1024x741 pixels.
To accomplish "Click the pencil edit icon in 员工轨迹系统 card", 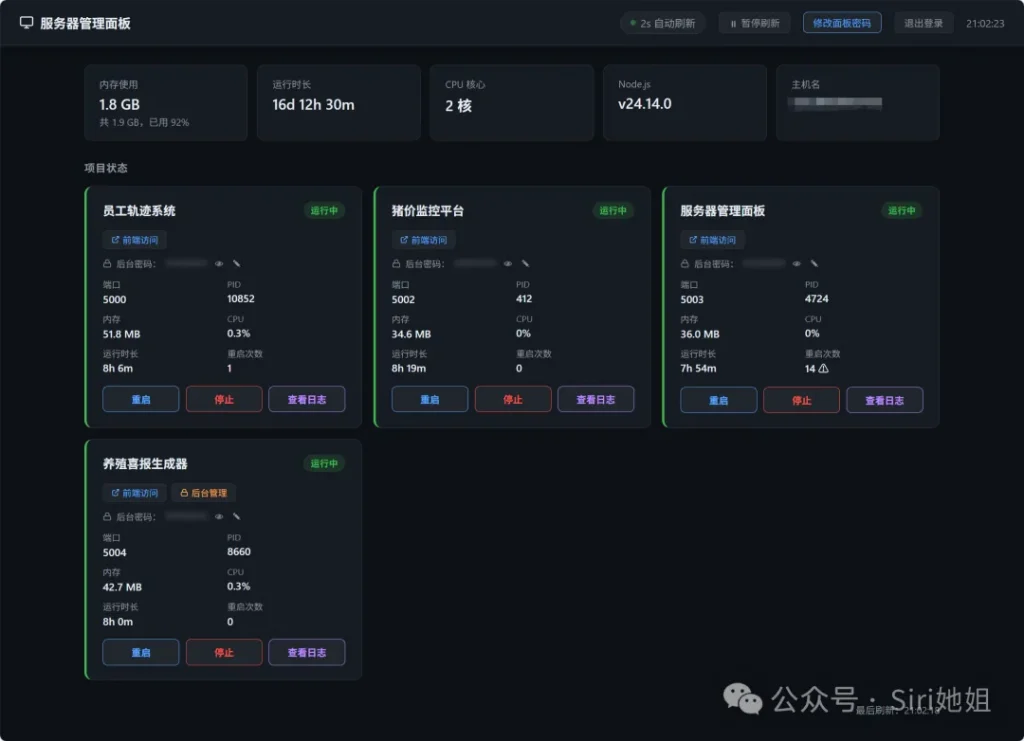I will 237,264.
